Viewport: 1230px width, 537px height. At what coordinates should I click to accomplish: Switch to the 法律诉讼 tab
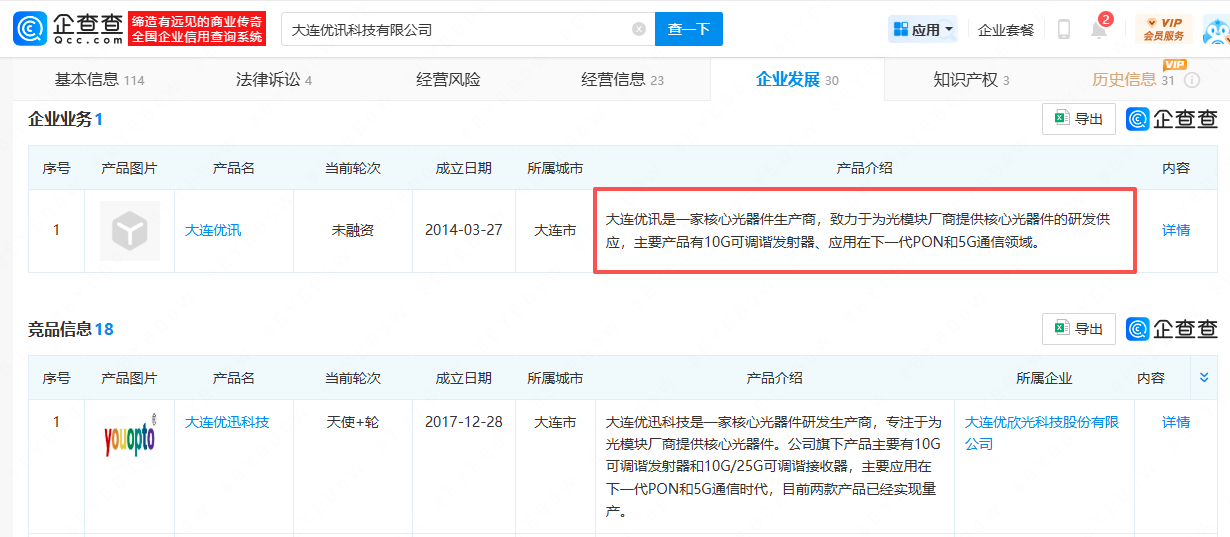[273, 80]
